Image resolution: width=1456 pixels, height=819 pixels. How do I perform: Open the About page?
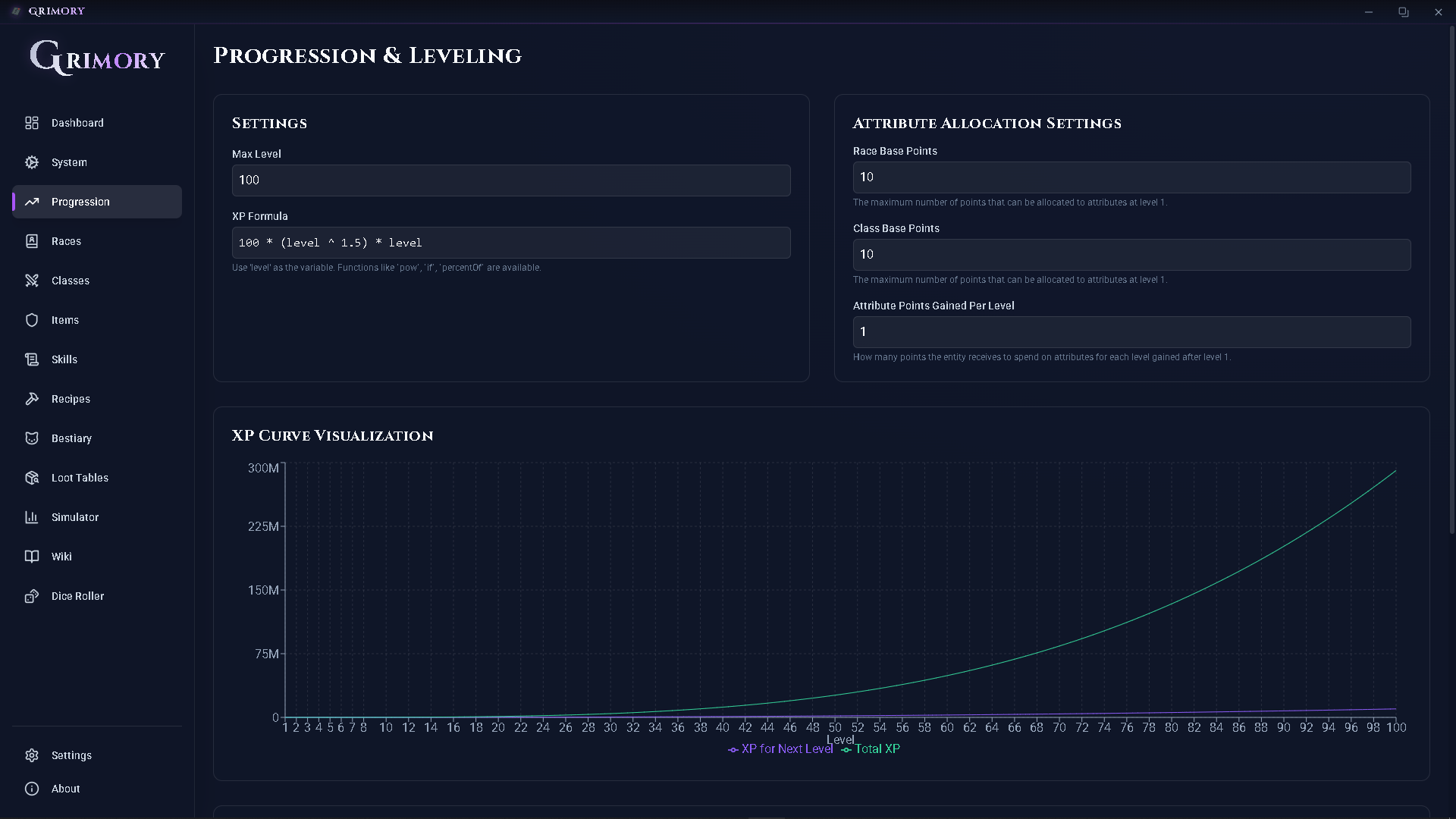coord(65,789)
